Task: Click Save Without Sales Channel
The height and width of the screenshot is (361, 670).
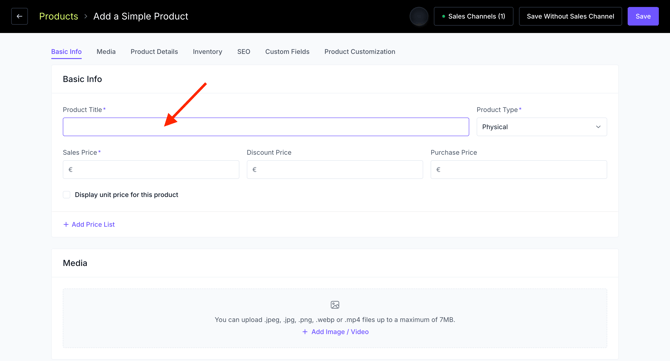Action: [x=570, y=16]
